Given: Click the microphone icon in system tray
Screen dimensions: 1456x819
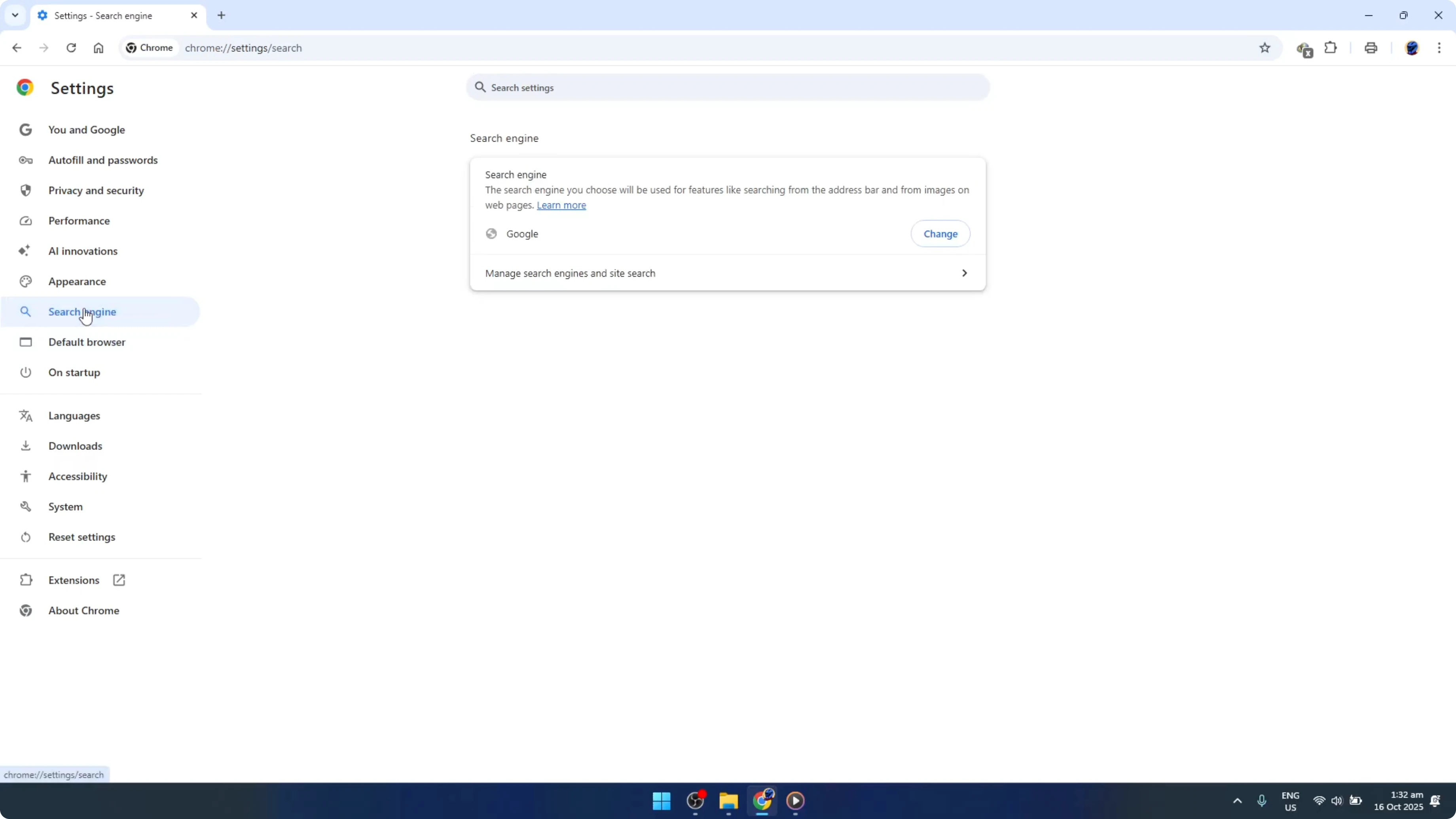Looking at the screenshot, I should point(1262,802).
